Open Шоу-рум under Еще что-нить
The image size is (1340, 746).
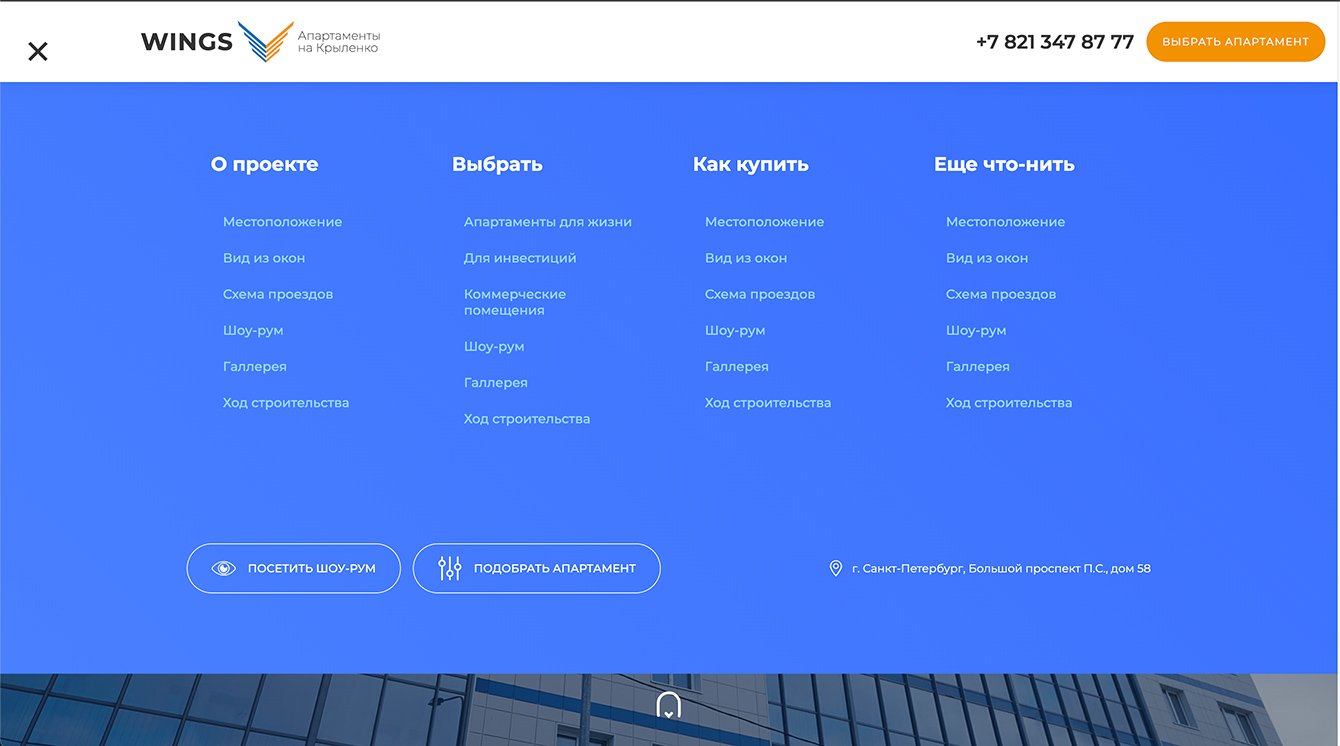click(976, 330)
